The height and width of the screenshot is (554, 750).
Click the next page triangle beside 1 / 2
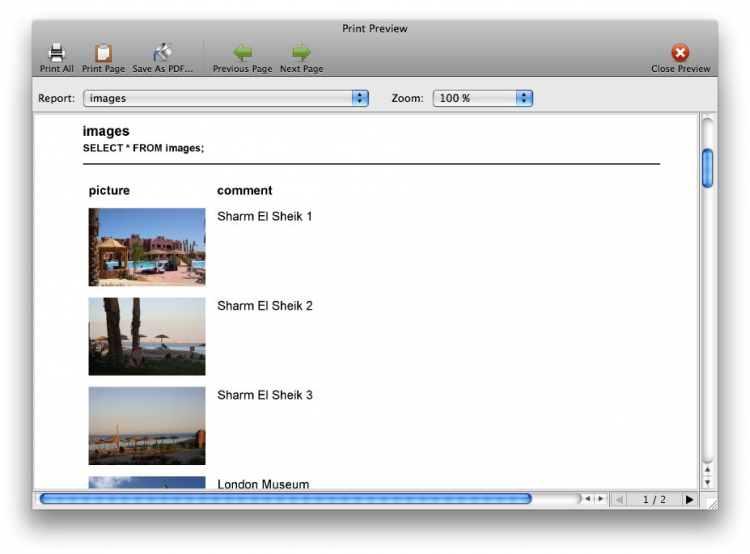point(689,499)
